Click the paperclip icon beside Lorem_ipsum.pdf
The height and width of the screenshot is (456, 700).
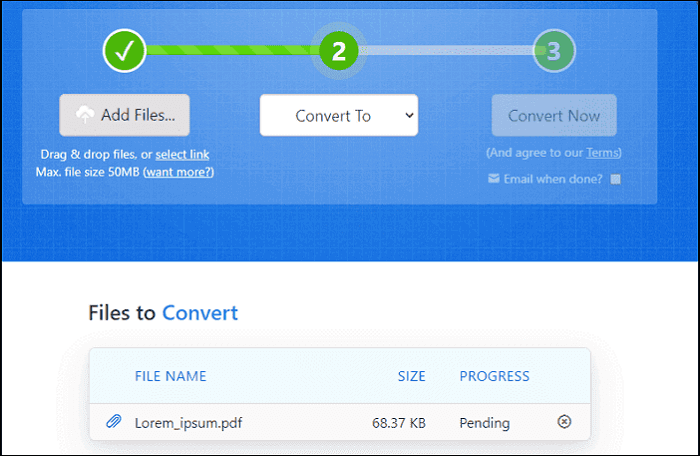point(113,422)
